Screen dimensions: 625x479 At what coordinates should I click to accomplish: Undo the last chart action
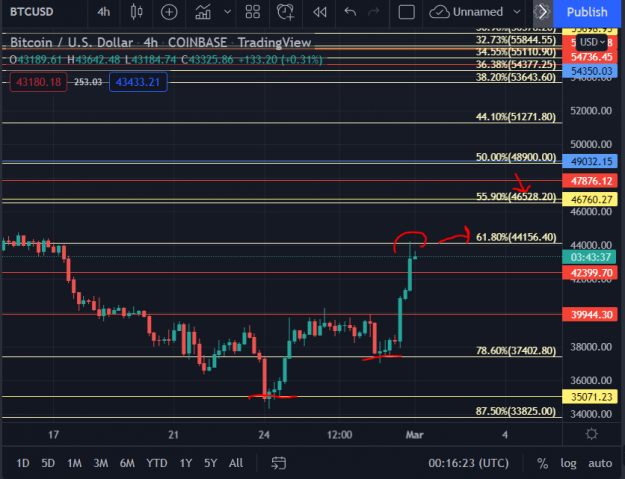point(350,12)
